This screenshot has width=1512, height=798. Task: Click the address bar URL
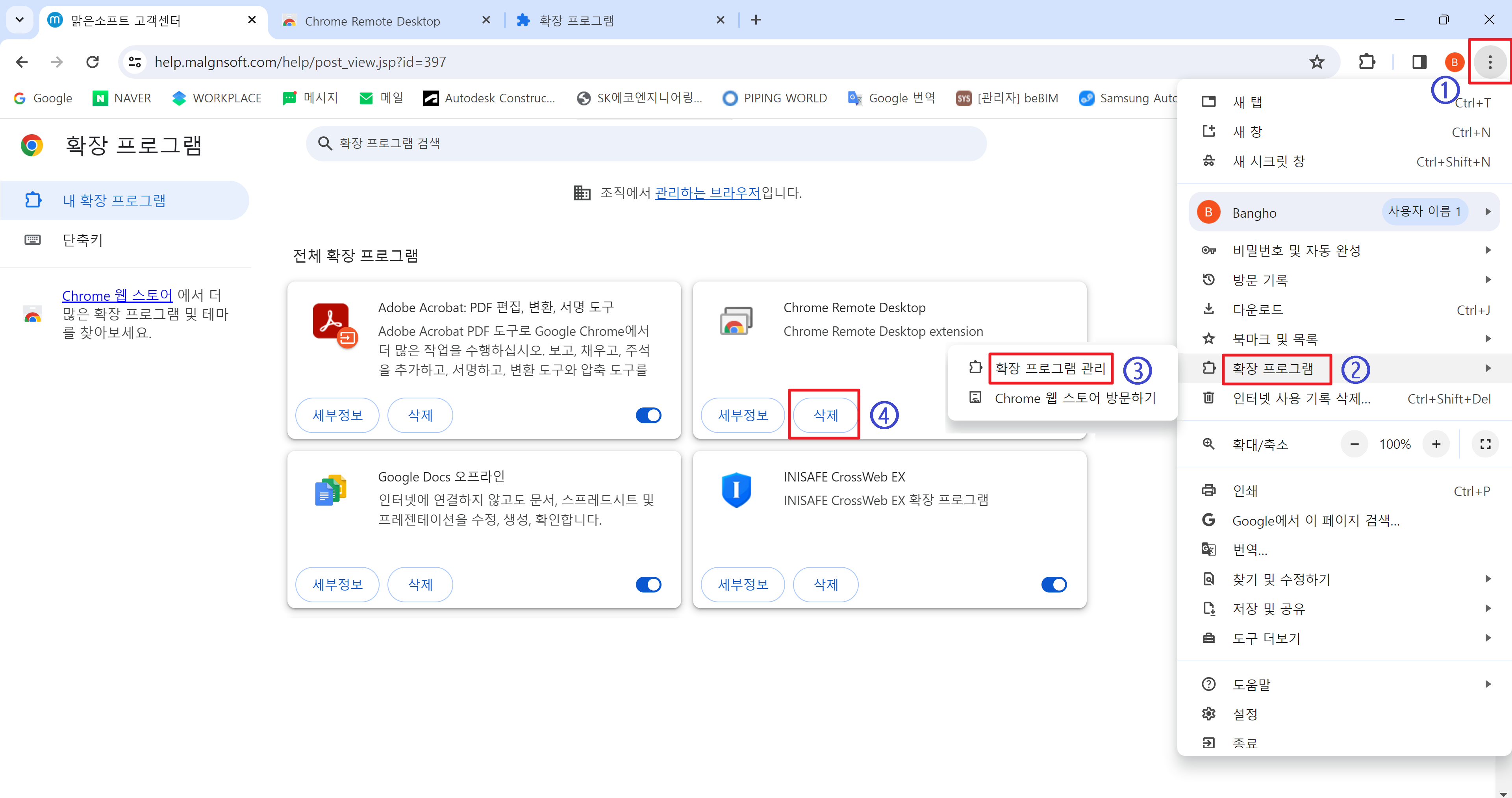pos(300,61)
